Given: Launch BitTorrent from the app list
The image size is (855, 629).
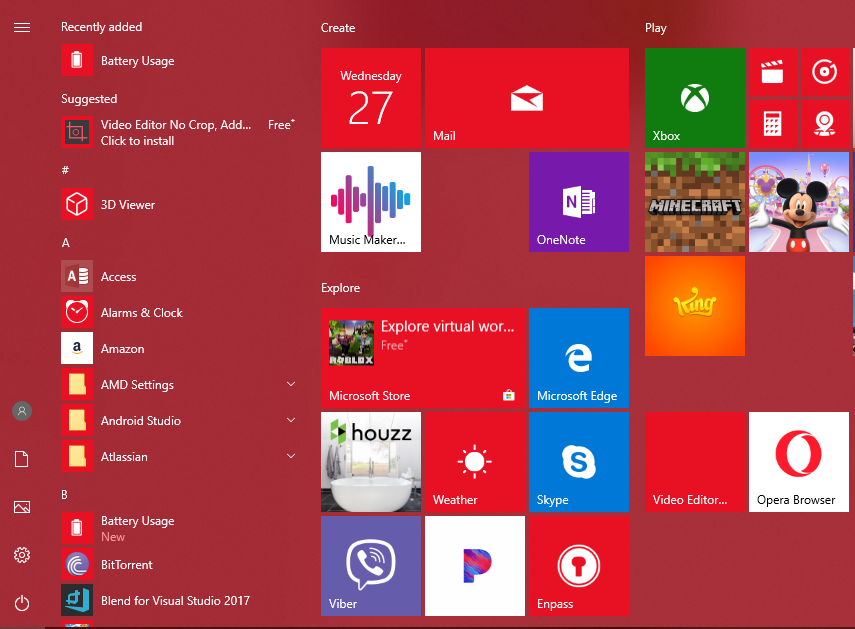Looking at the screenshot, I should tap(180, 564).
